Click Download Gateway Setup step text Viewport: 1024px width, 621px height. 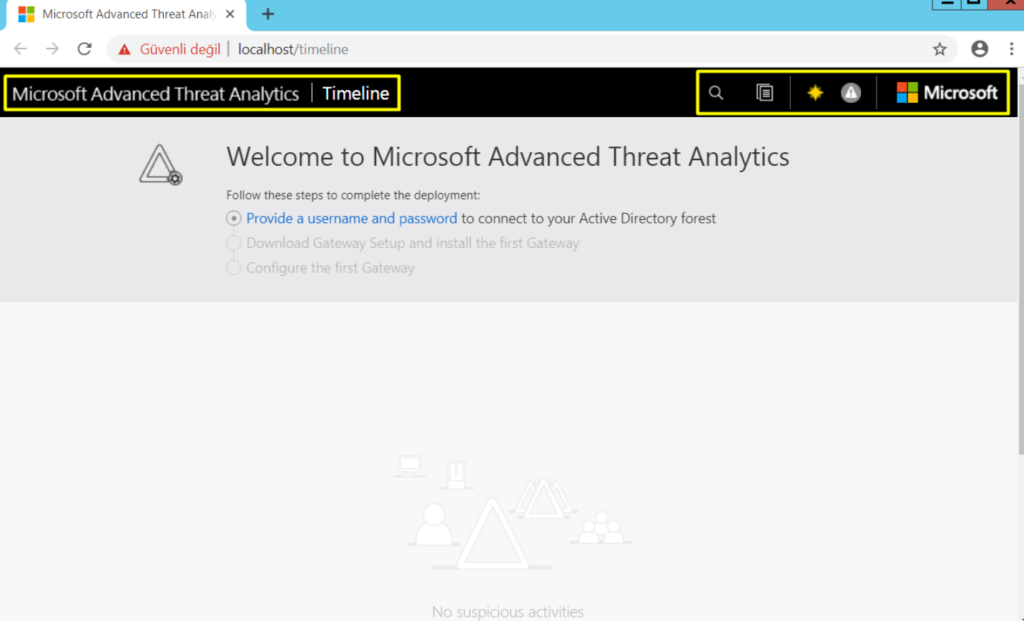(x=413, y=243)
